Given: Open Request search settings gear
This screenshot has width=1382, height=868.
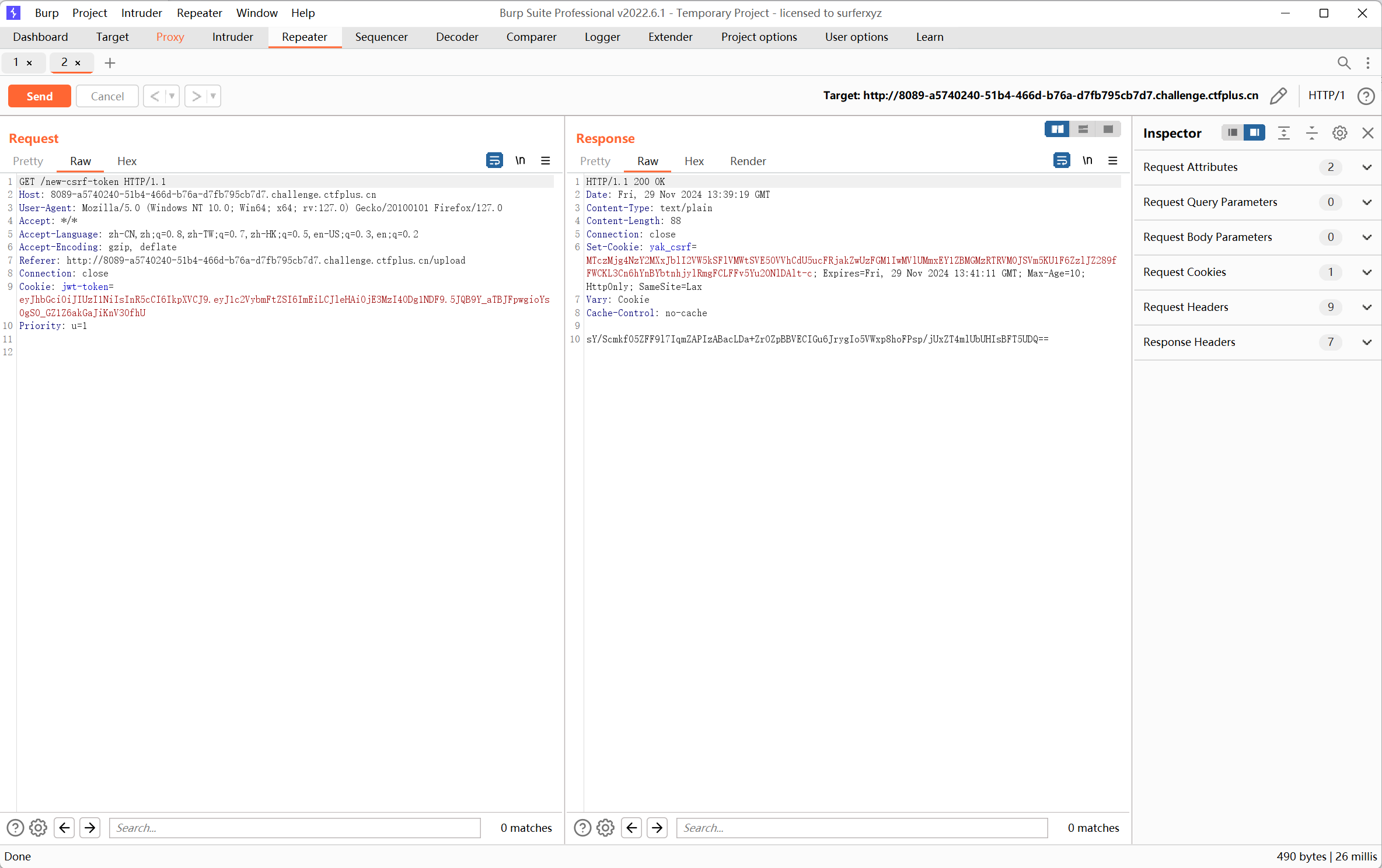Looking at the screenshot, I should click(38, 828).
